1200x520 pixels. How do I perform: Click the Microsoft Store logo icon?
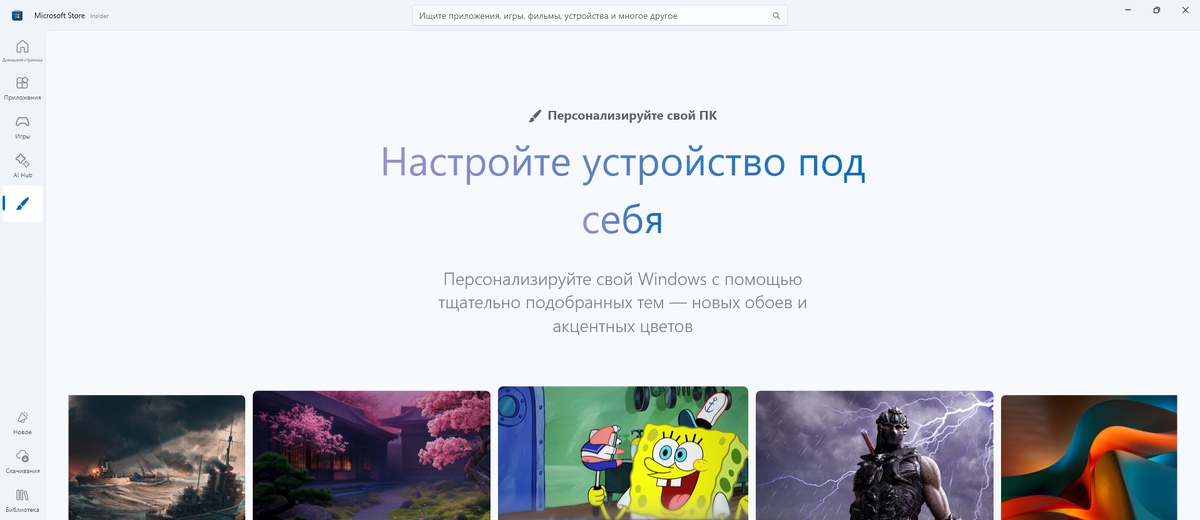coord(17,15)
